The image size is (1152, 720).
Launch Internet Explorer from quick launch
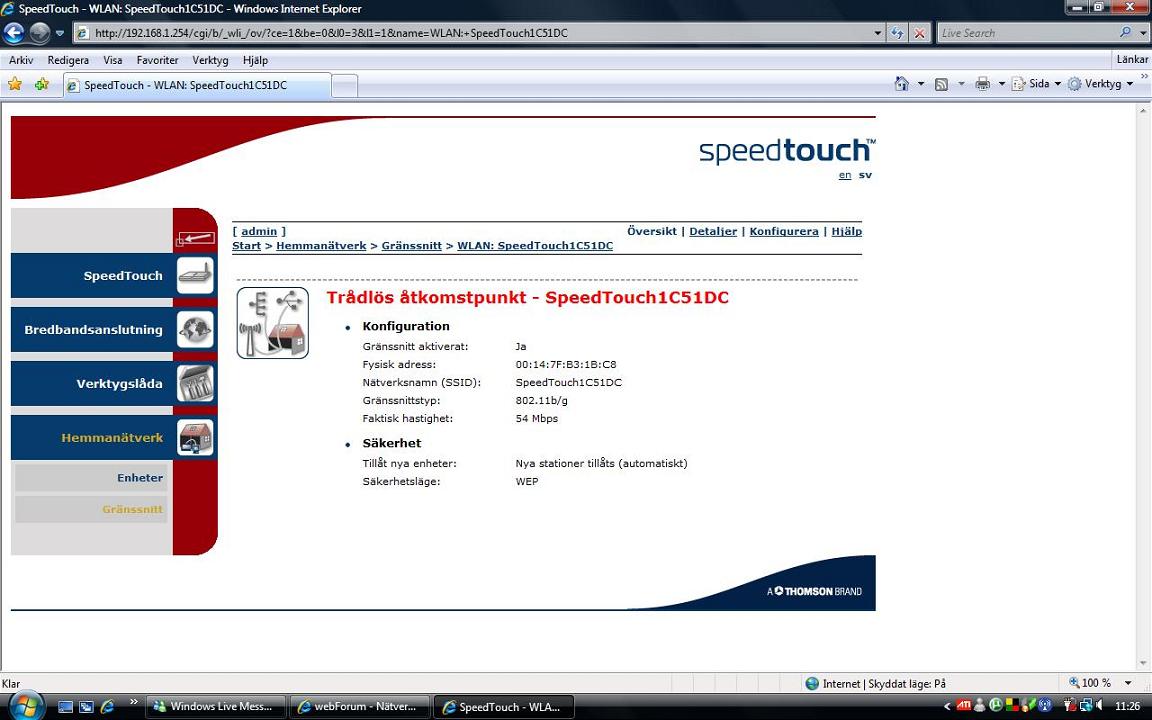click(108, 707)
